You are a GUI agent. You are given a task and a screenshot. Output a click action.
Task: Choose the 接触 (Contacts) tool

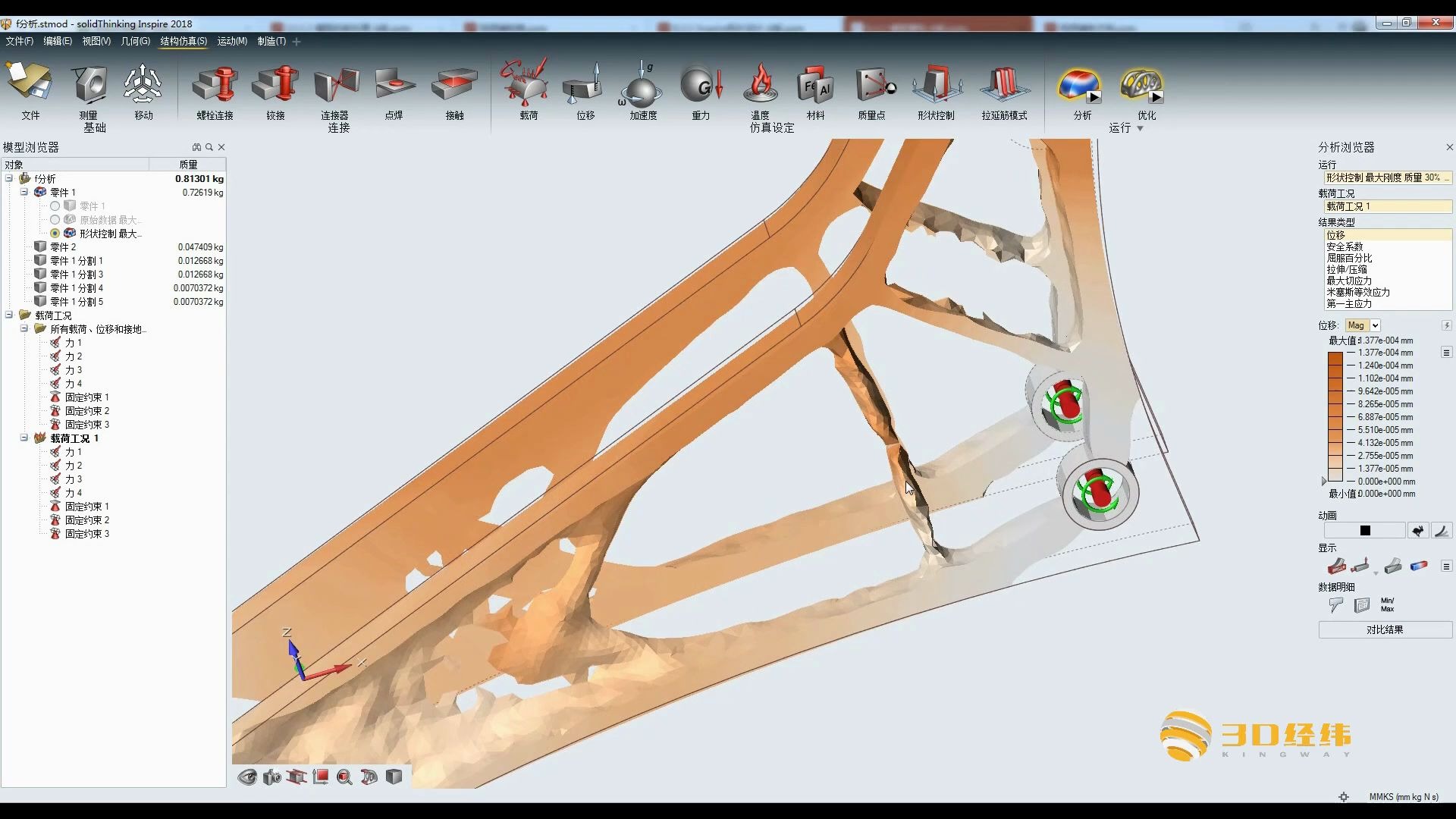[x=454, y=83]
